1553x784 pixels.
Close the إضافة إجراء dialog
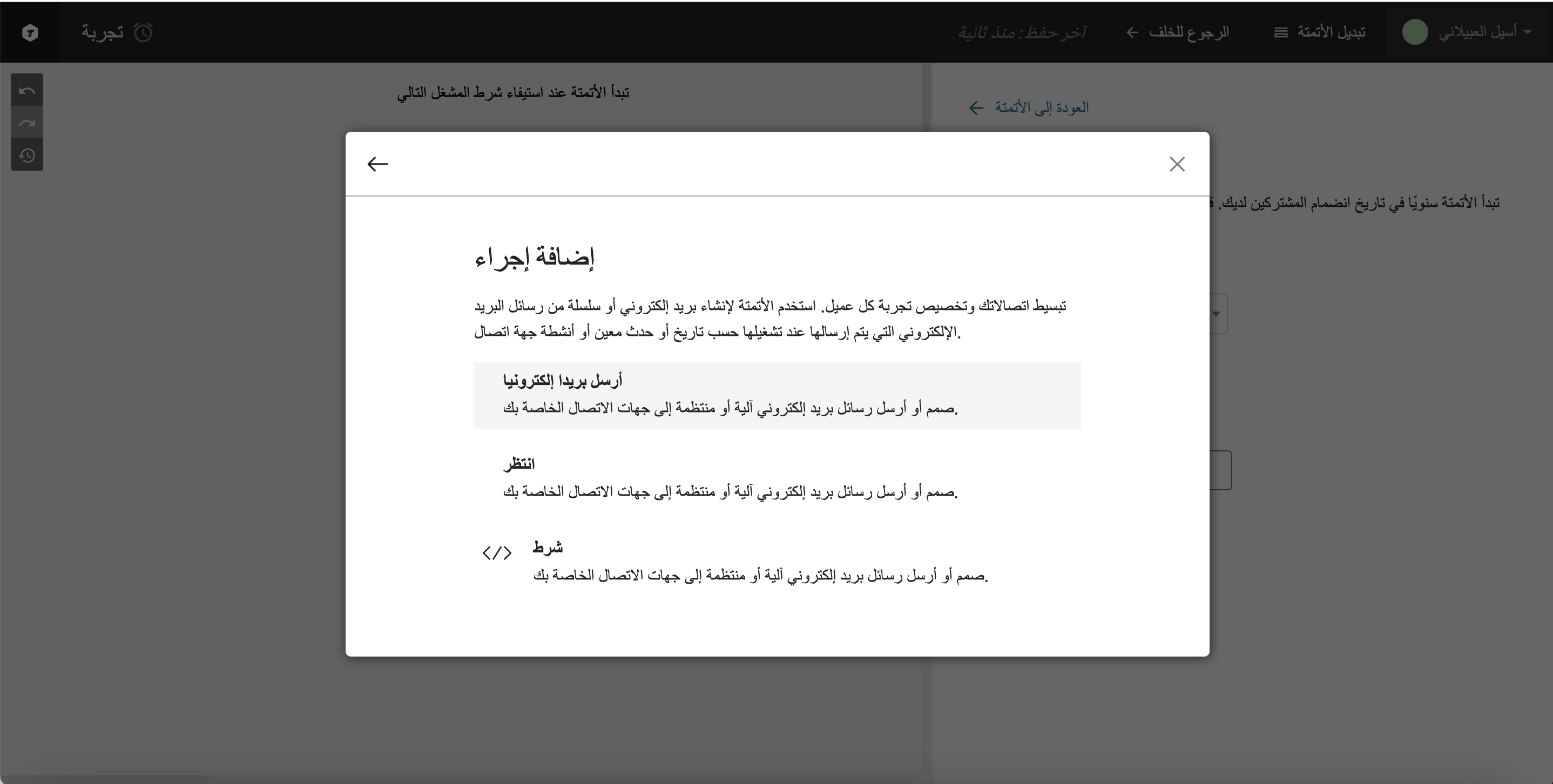(1177, 164)
